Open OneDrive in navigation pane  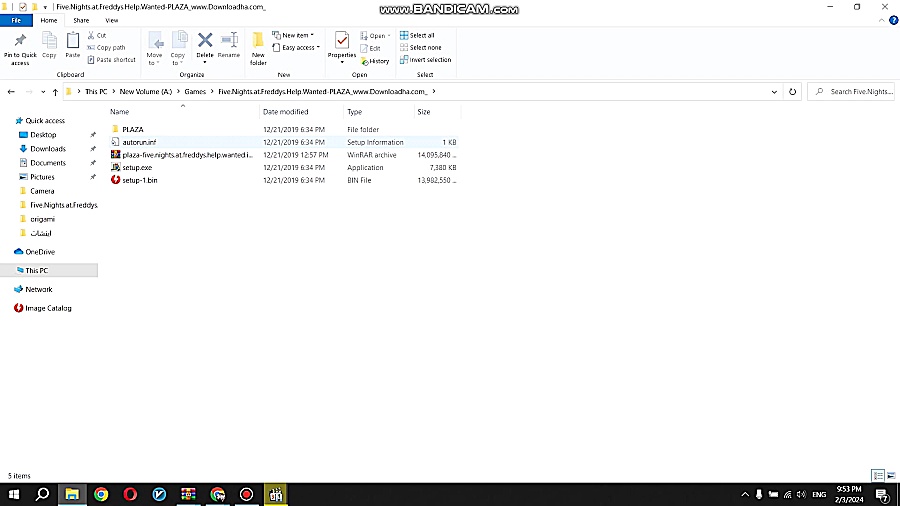tap(40, 252)
